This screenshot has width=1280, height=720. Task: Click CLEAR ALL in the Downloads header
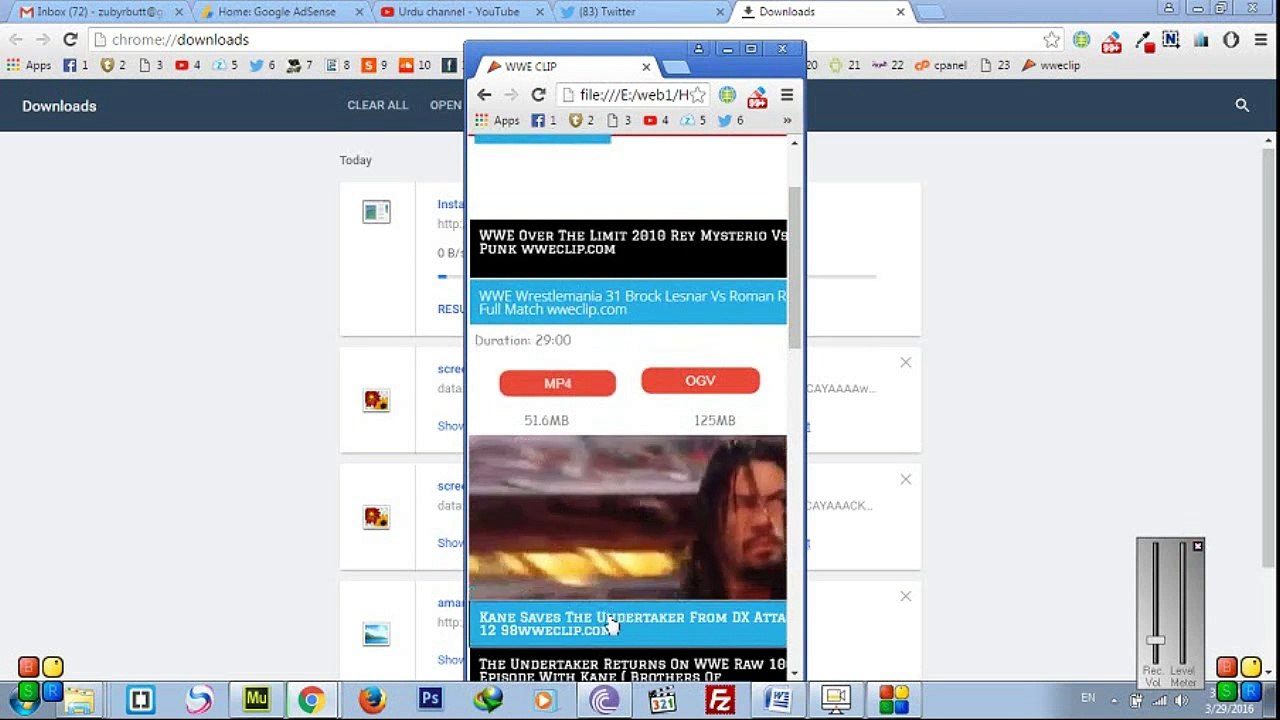coord(378,105)
